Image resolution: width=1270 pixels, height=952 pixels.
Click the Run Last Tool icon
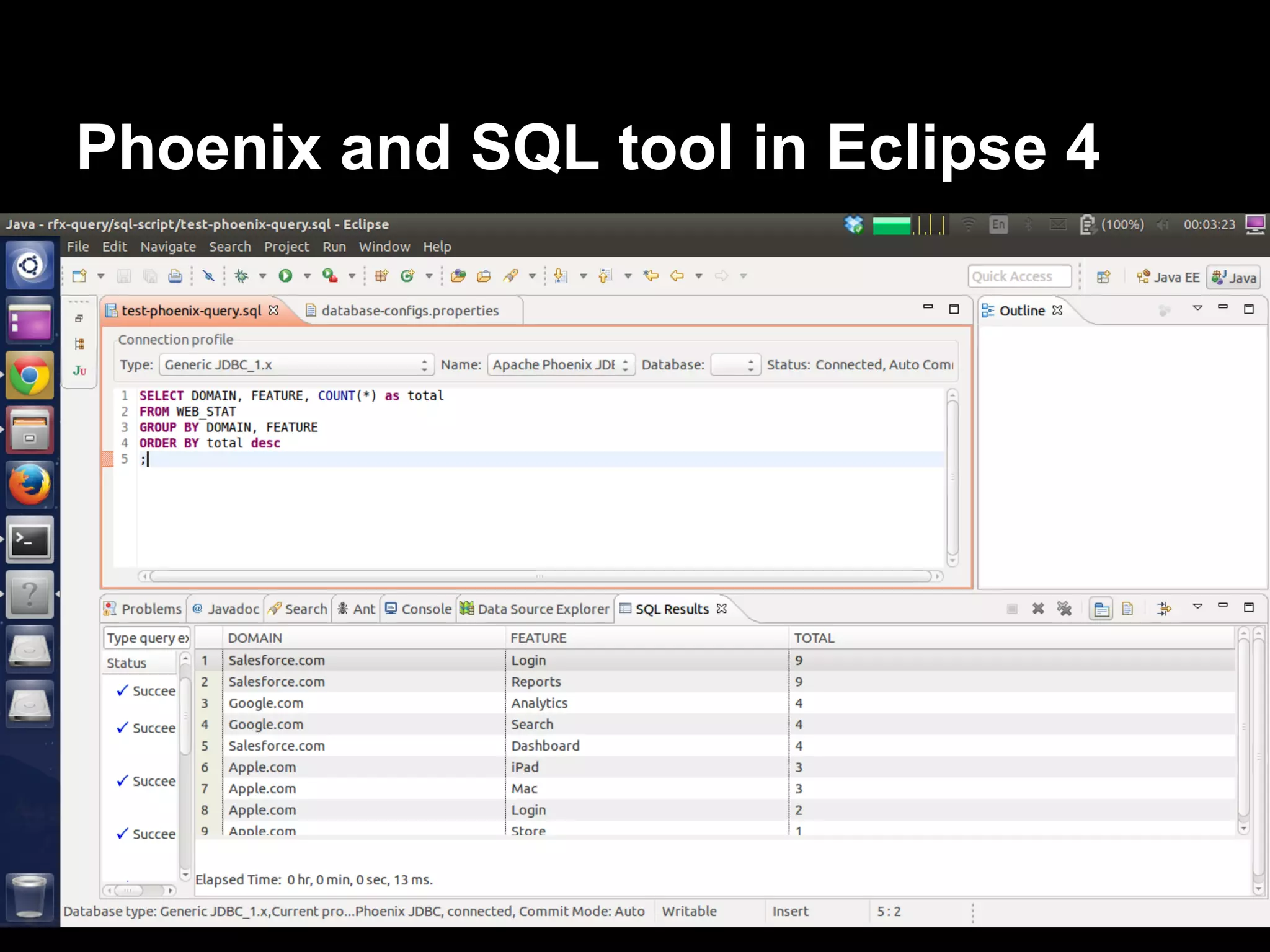click(x=330, y=276)
